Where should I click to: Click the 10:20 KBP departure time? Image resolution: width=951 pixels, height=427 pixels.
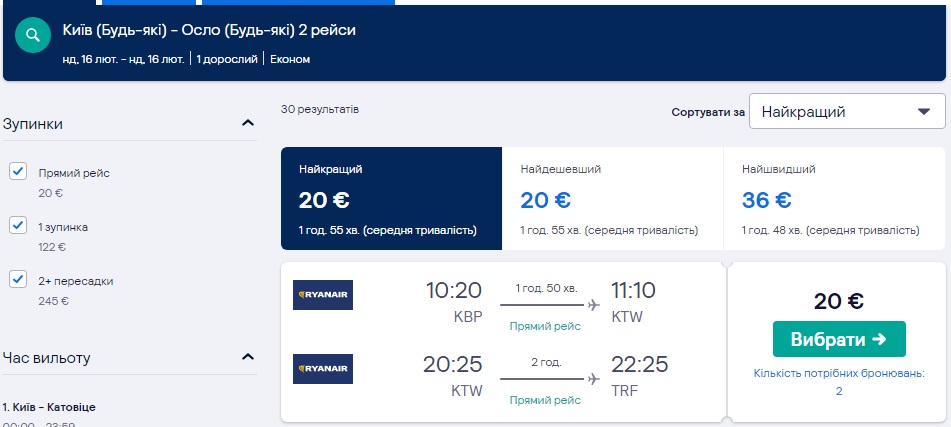(x=454, y=291)
